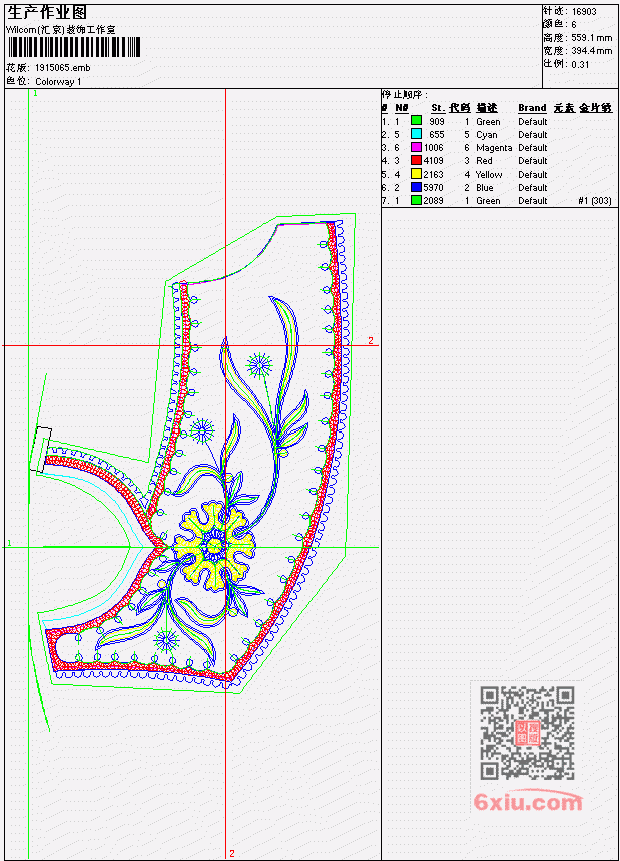Viewport: 620px width, 861px height.
Task: Select the file name '1915065.emb'
Action: (x=63, y=68)
